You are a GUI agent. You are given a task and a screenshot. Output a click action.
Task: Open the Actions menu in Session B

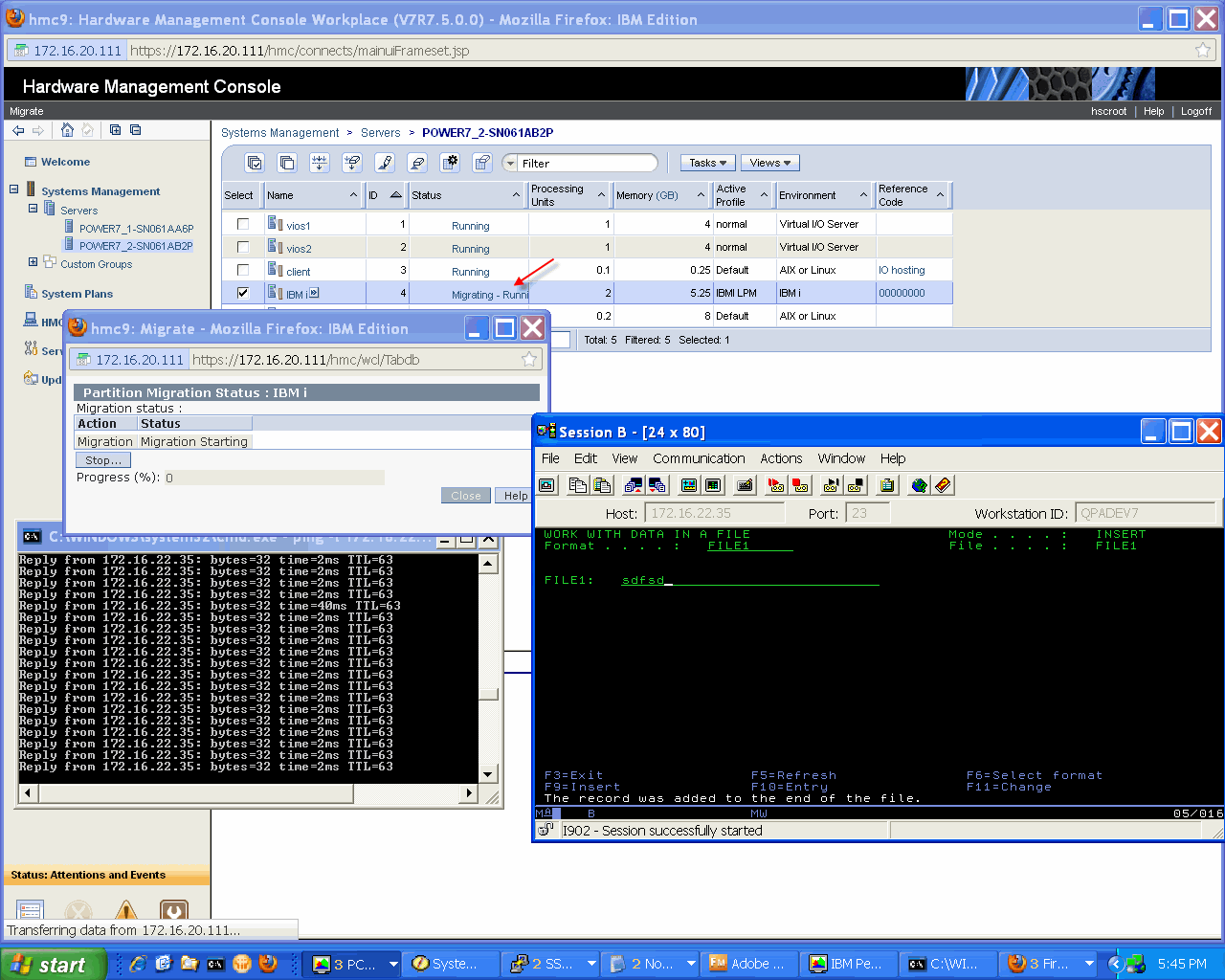(781, 458)
